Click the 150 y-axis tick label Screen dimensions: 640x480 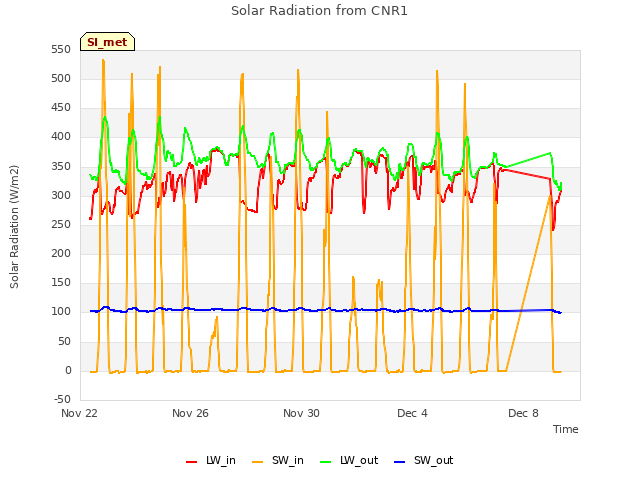(61, 282)
